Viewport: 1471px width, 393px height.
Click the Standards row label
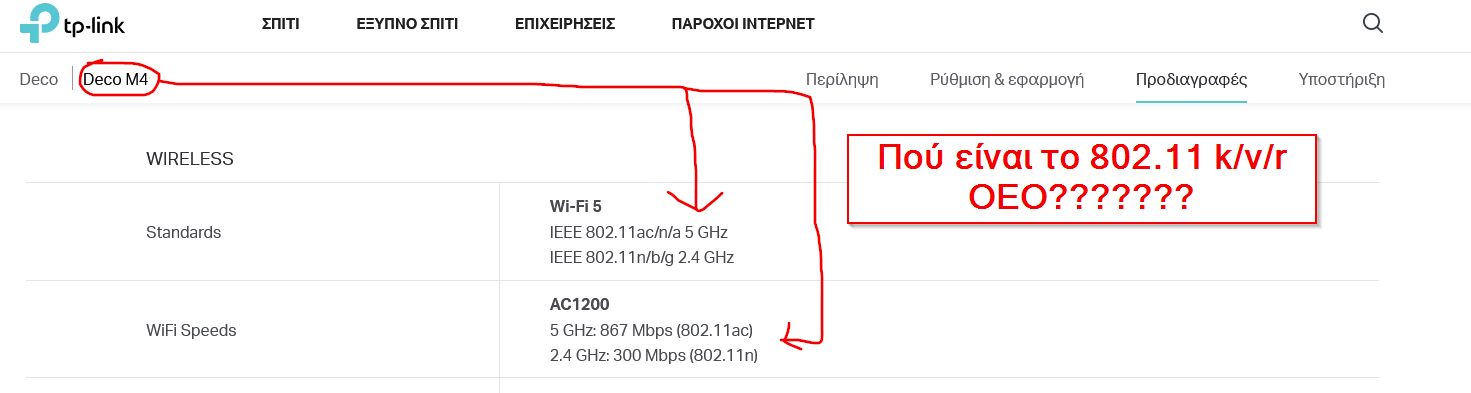click(183, 232)
